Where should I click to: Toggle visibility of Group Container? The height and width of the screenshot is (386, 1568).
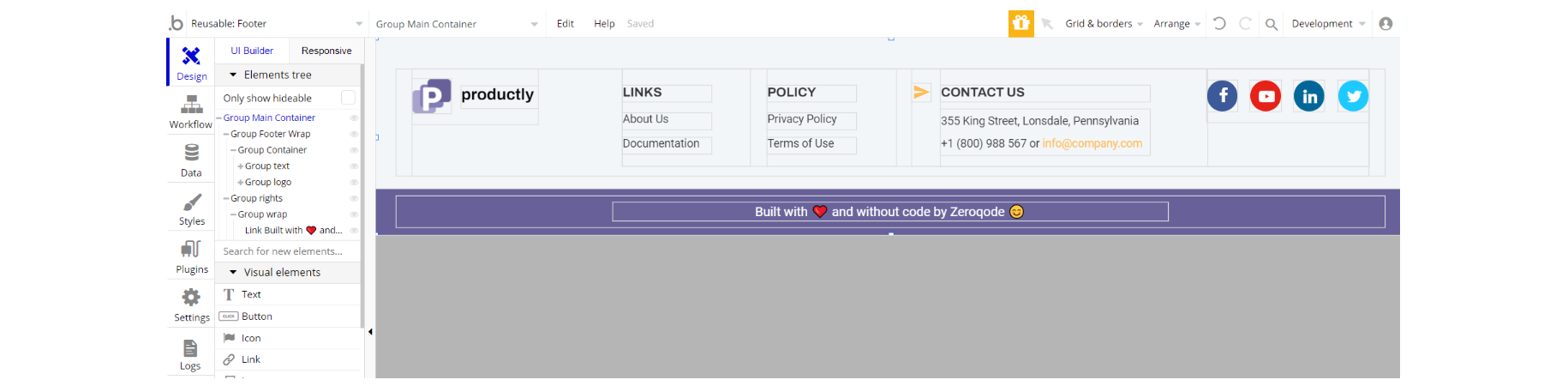(x=354, y=150)
